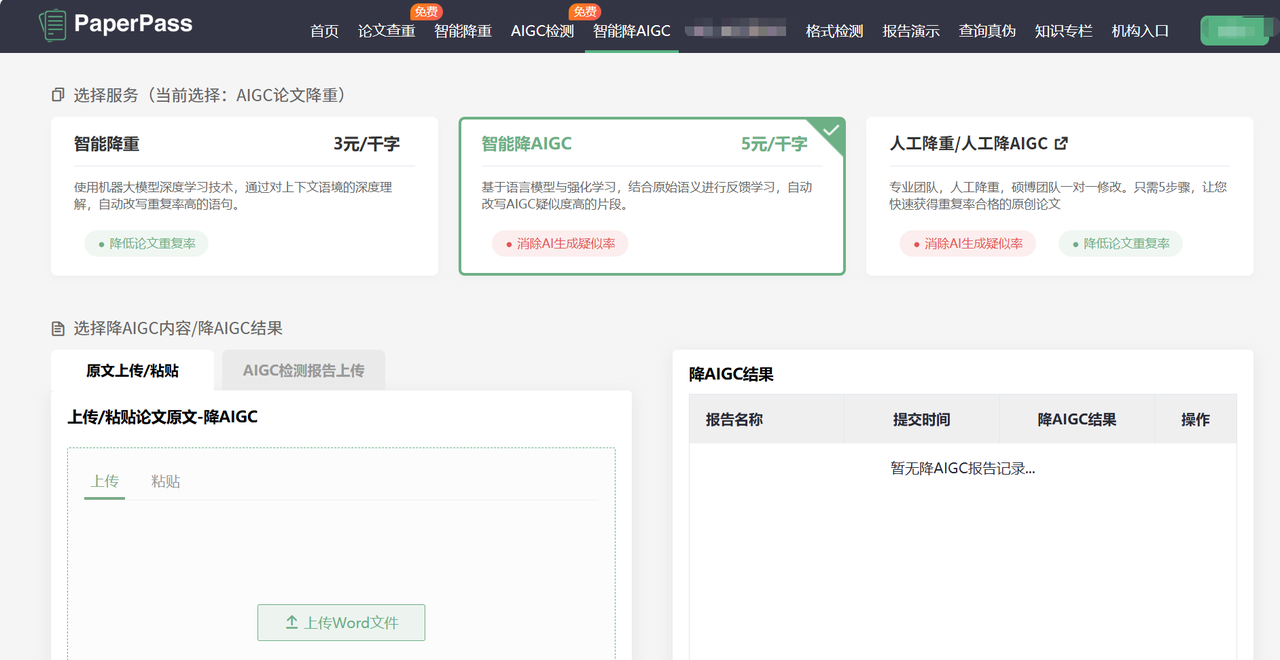Click the document icon beside 选择降AIGC内容
The height and width of the screenshot is (660, 1280).
click(58, 328)
